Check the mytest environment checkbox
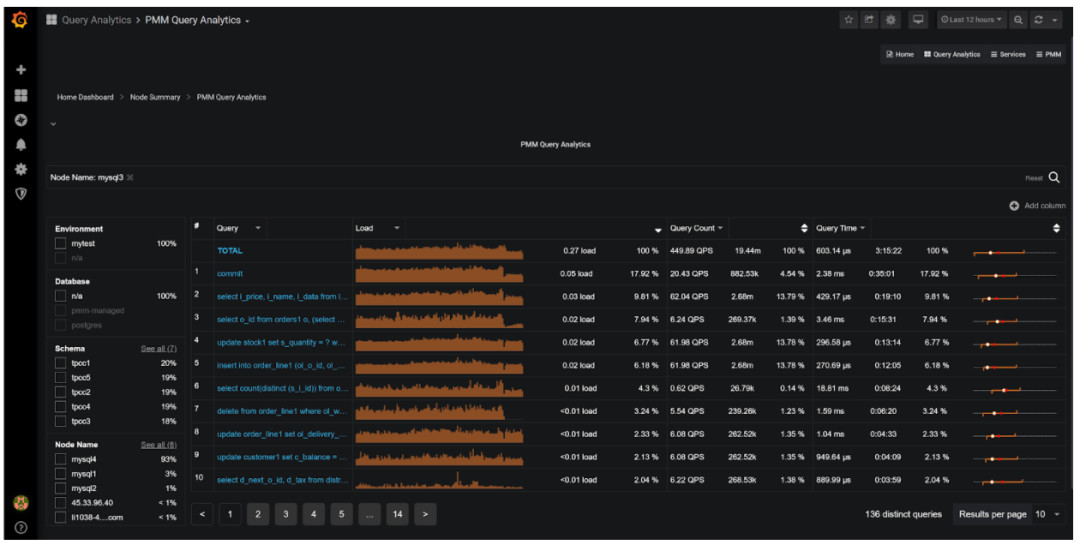 coord(61,243)
